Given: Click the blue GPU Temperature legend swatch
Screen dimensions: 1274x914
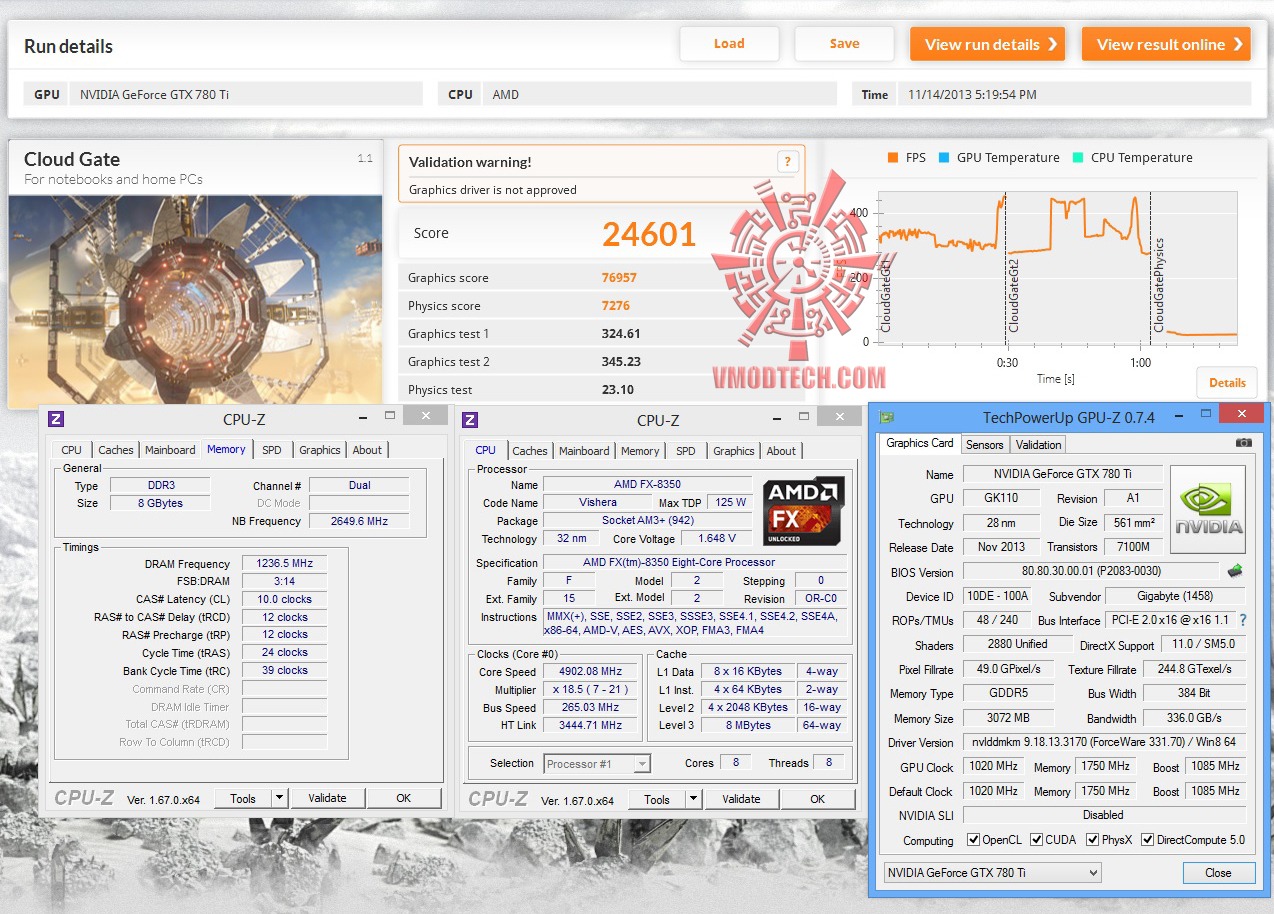Looking at the screenshot, I should click(x=943, y=158).
